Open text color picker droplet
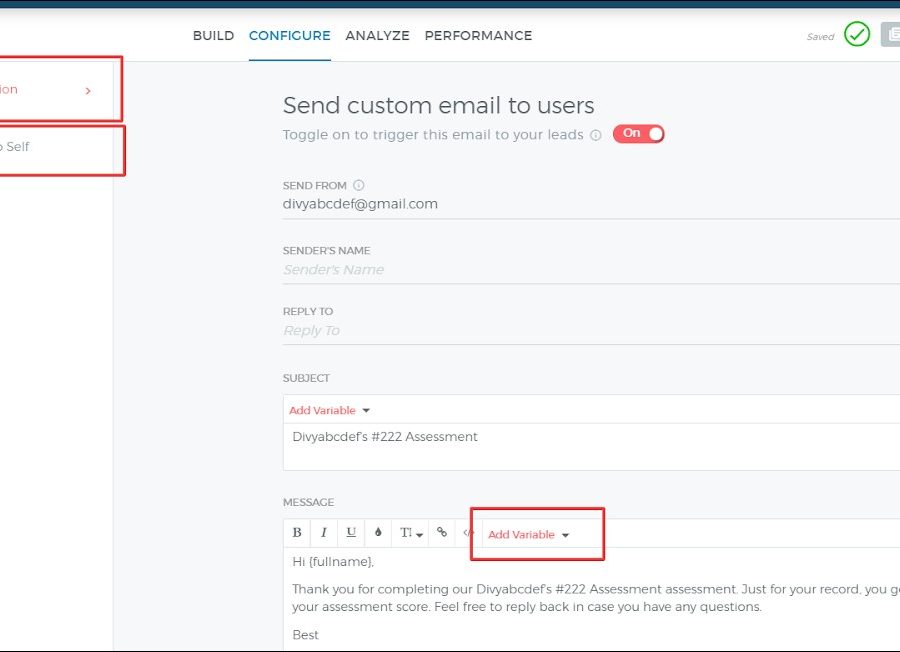This screenshot has height=652, width=900. pos(379,533)
